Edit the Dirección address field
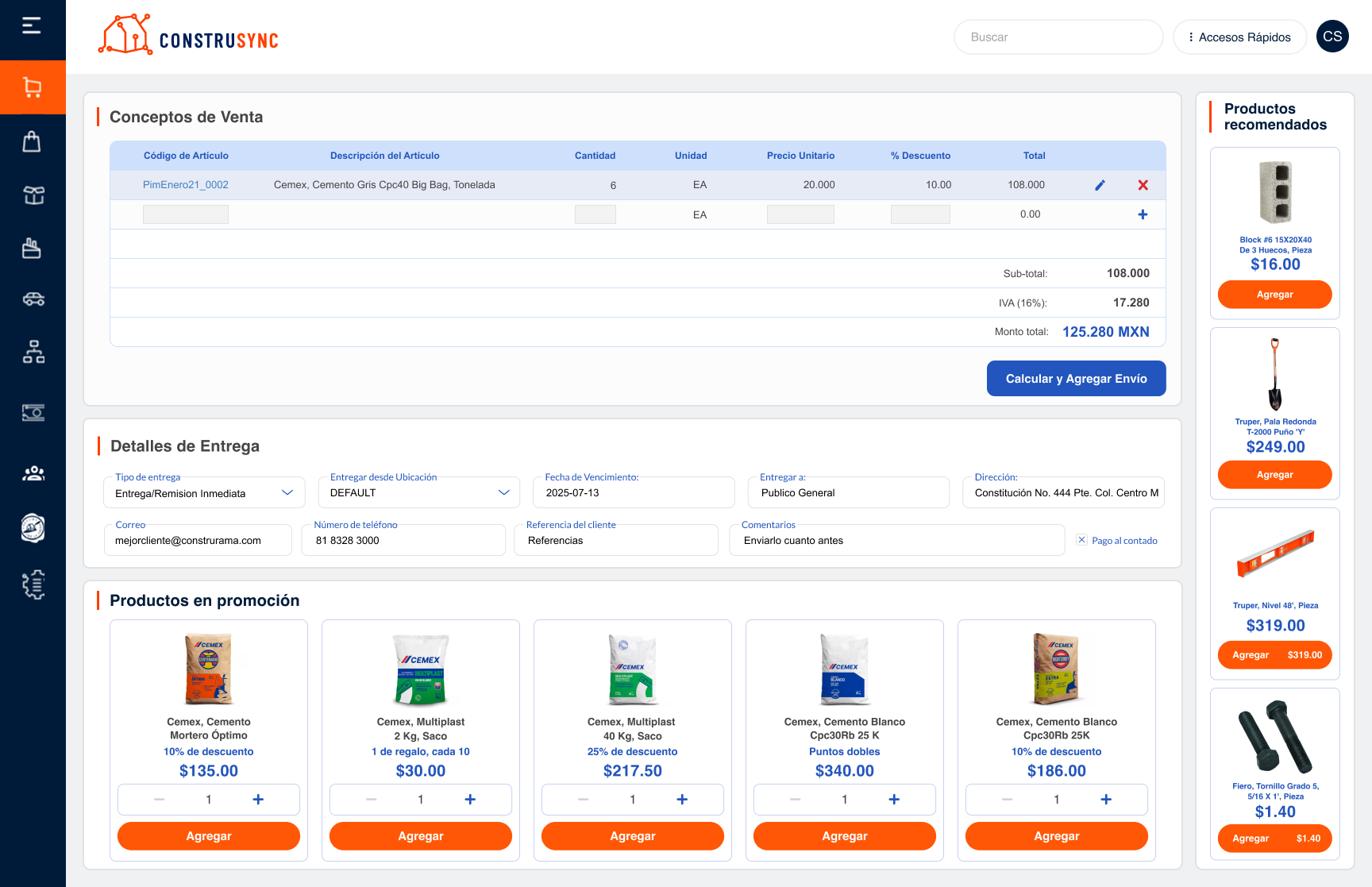The image size is (1372, 887). point(1064,492)
